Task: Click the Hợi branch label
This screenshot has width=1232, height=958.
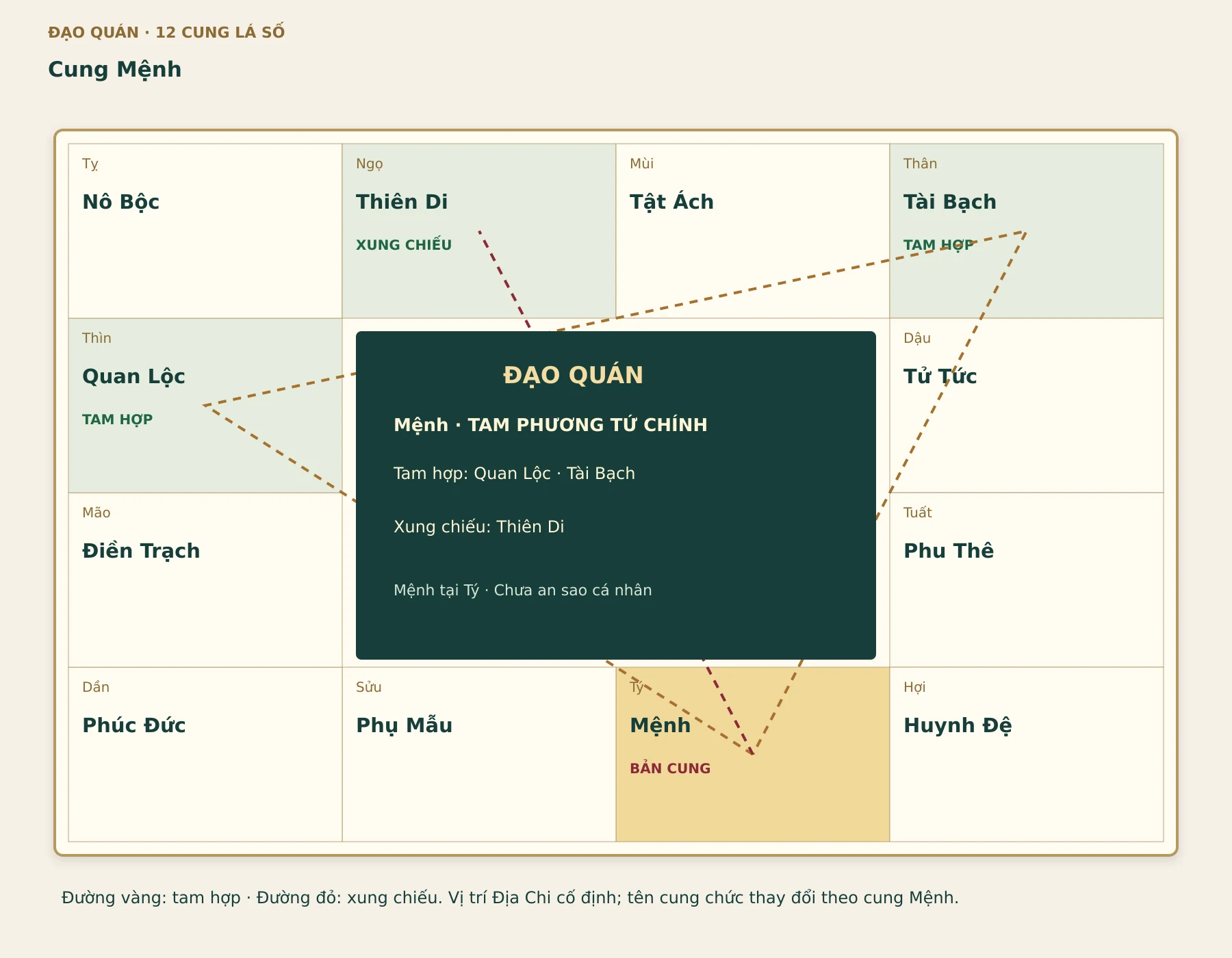Action: tap(914, 687)
